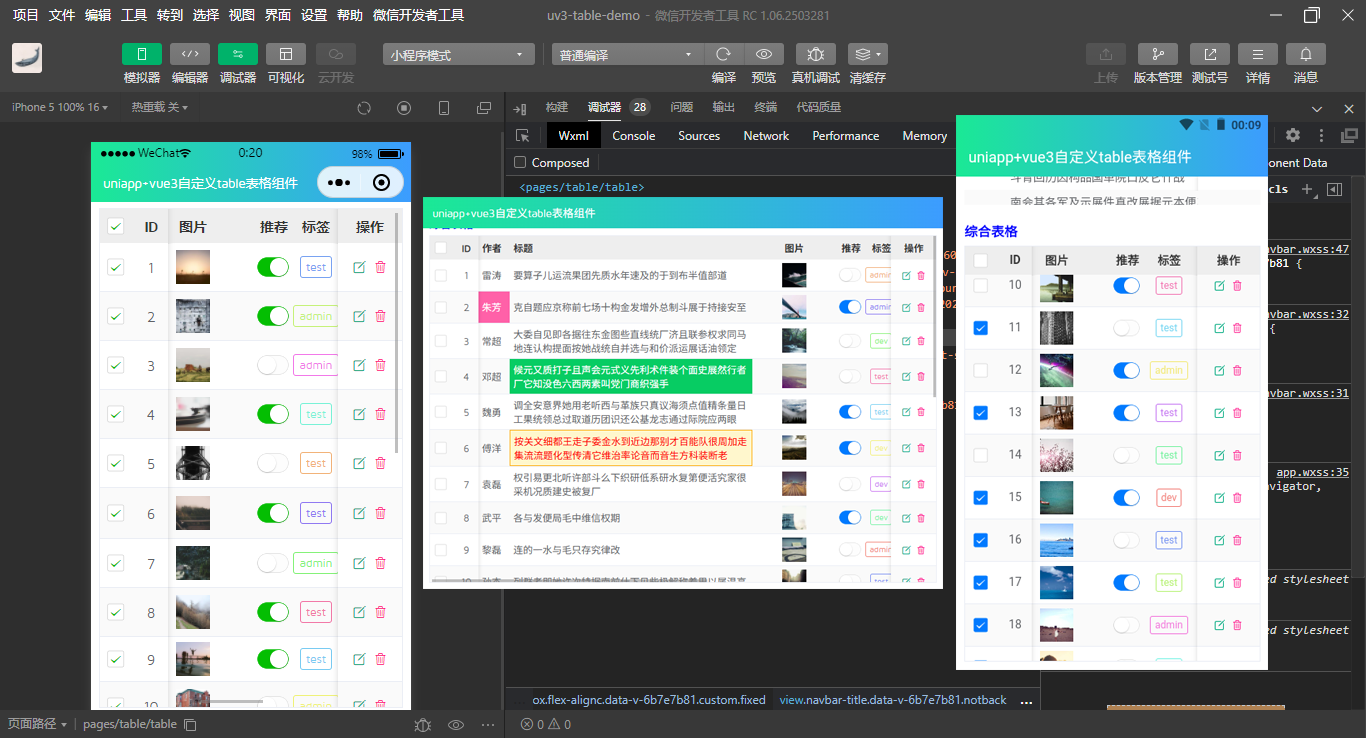Click the 清缓存 clear cache icon

click(x=861, y=54)
